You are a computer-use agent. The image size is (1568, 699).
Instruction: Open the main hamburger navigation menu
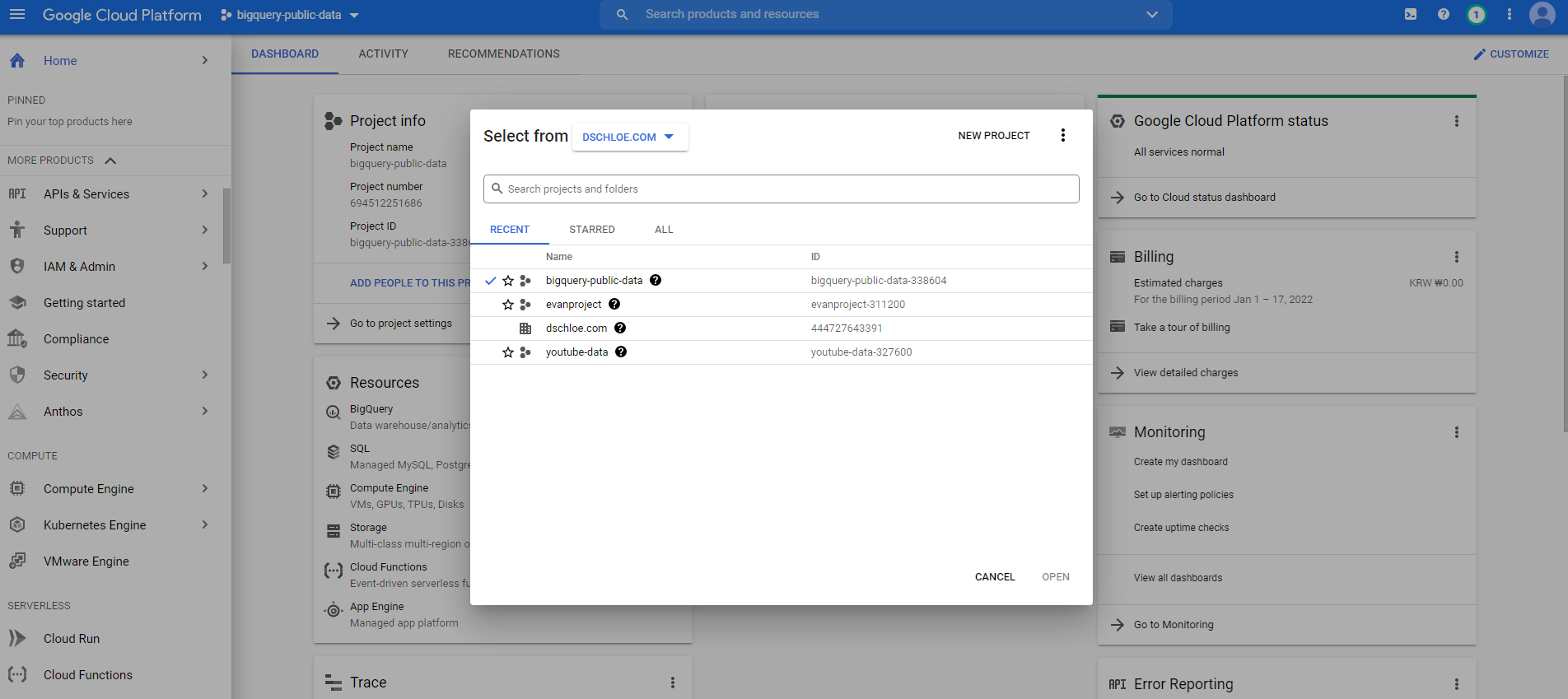point(17,15)
